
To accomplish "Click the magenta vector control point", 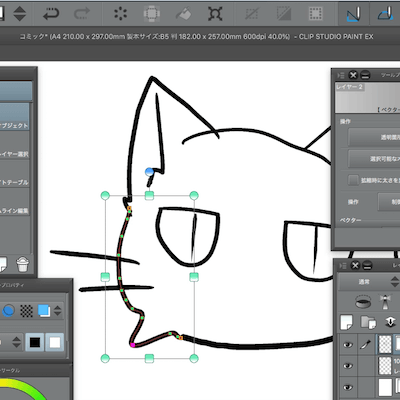I will click(x=133, y=345).
